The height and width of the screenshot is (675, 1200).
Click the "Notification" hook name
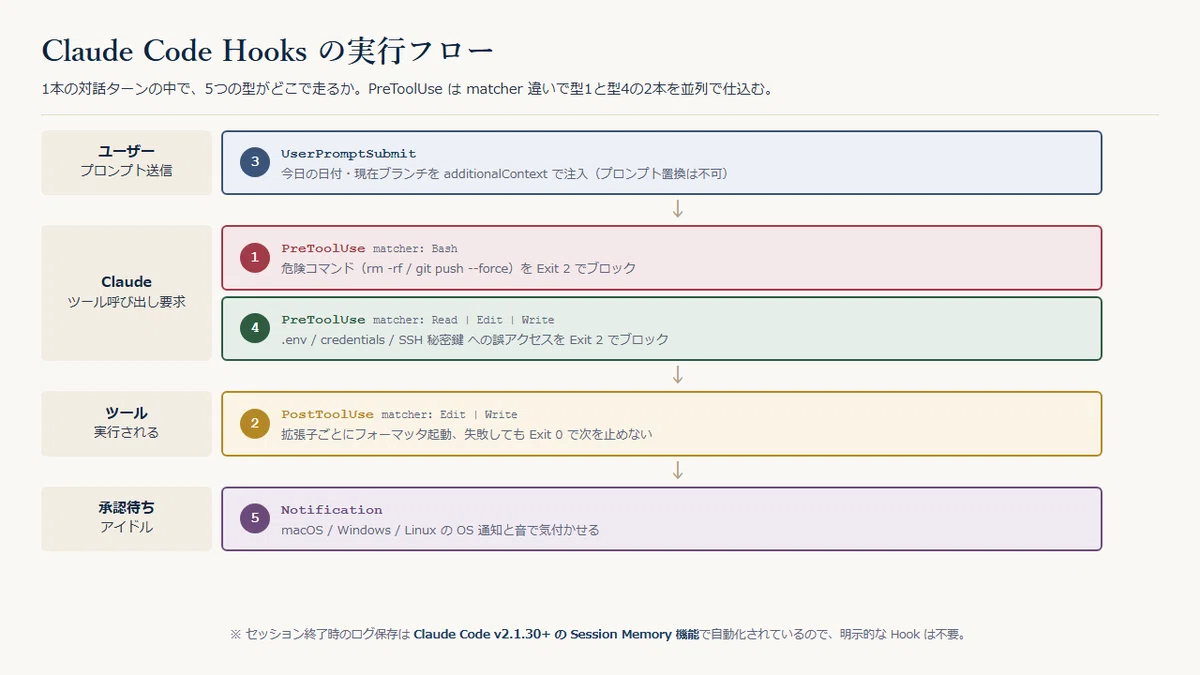(332, 510)
